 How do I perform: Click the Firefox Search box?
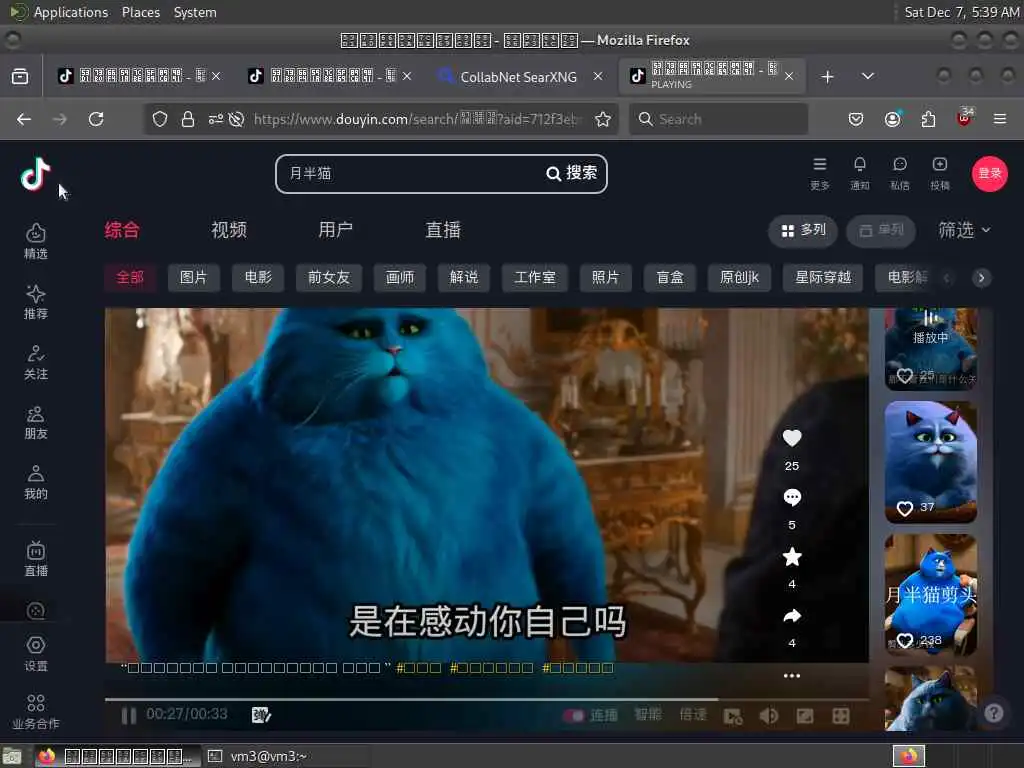click(718, 119)
